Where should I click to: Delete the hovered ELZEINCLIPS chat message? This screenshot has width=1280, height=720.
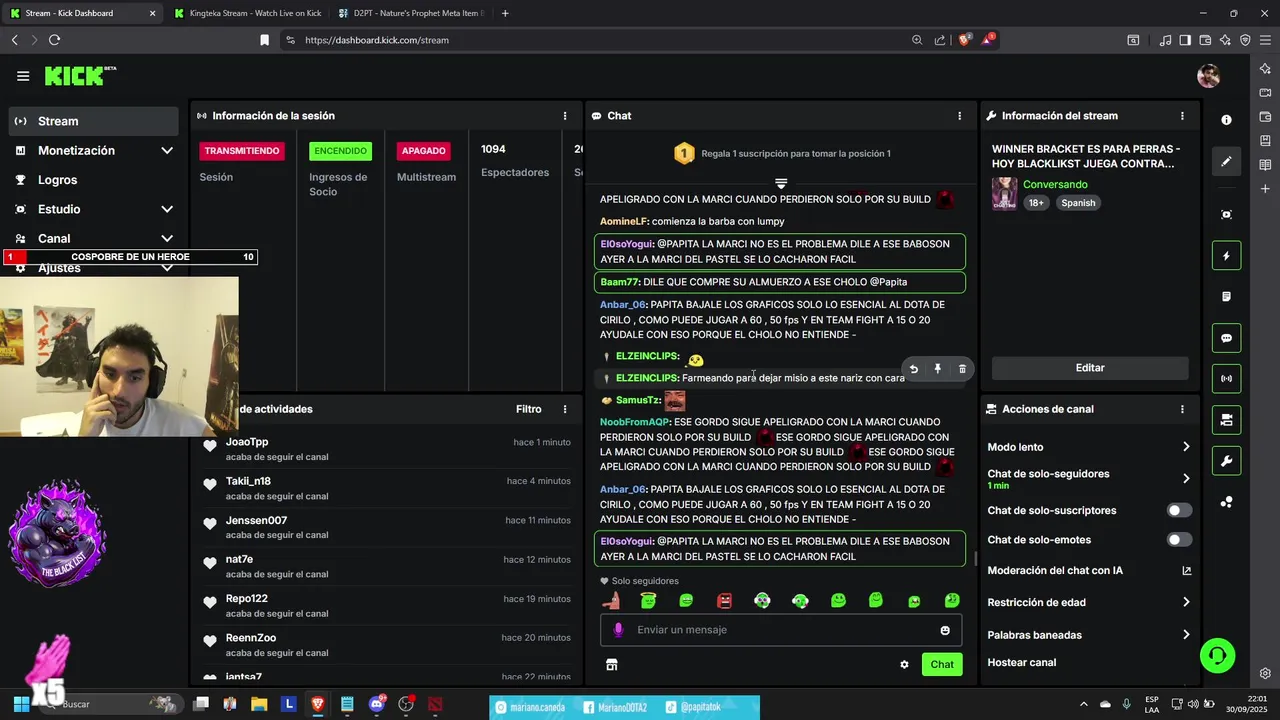pos(962,369)
